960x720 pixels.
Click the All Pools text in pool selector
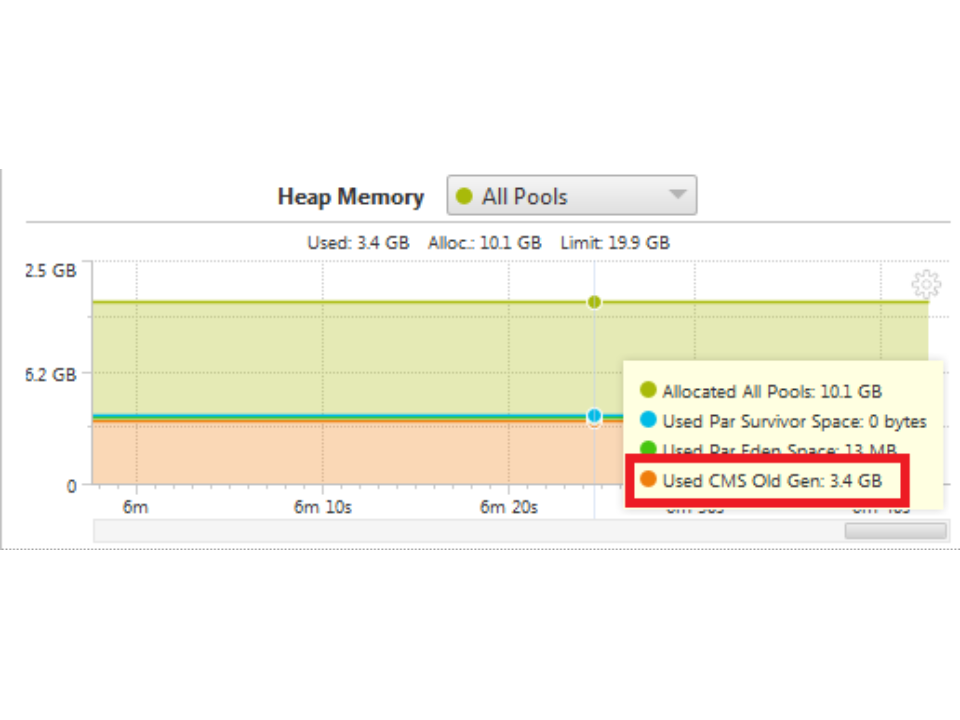(x=524, y=197)
